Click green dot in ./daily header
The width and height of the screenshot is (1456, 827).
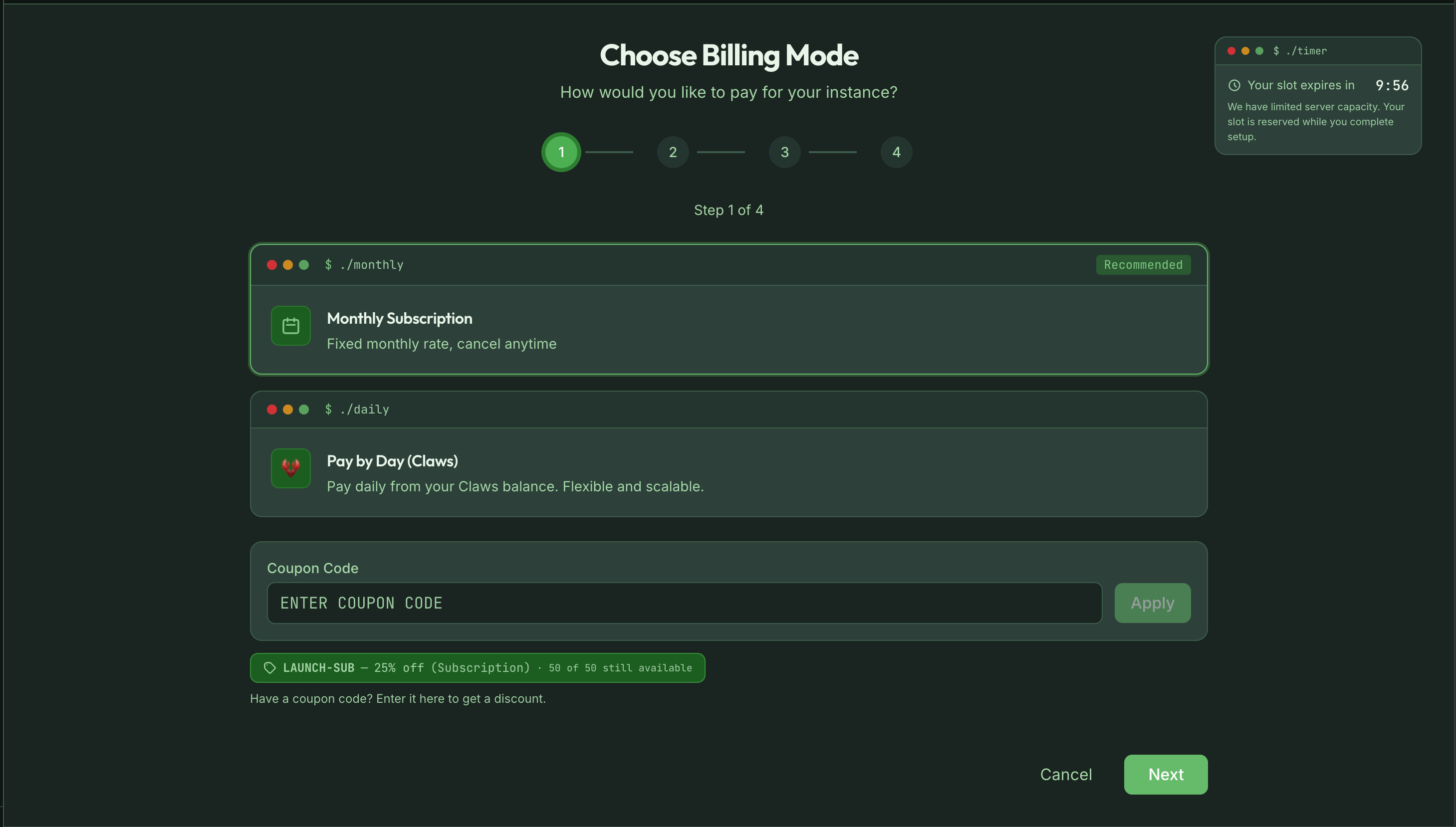pos(304,410)
